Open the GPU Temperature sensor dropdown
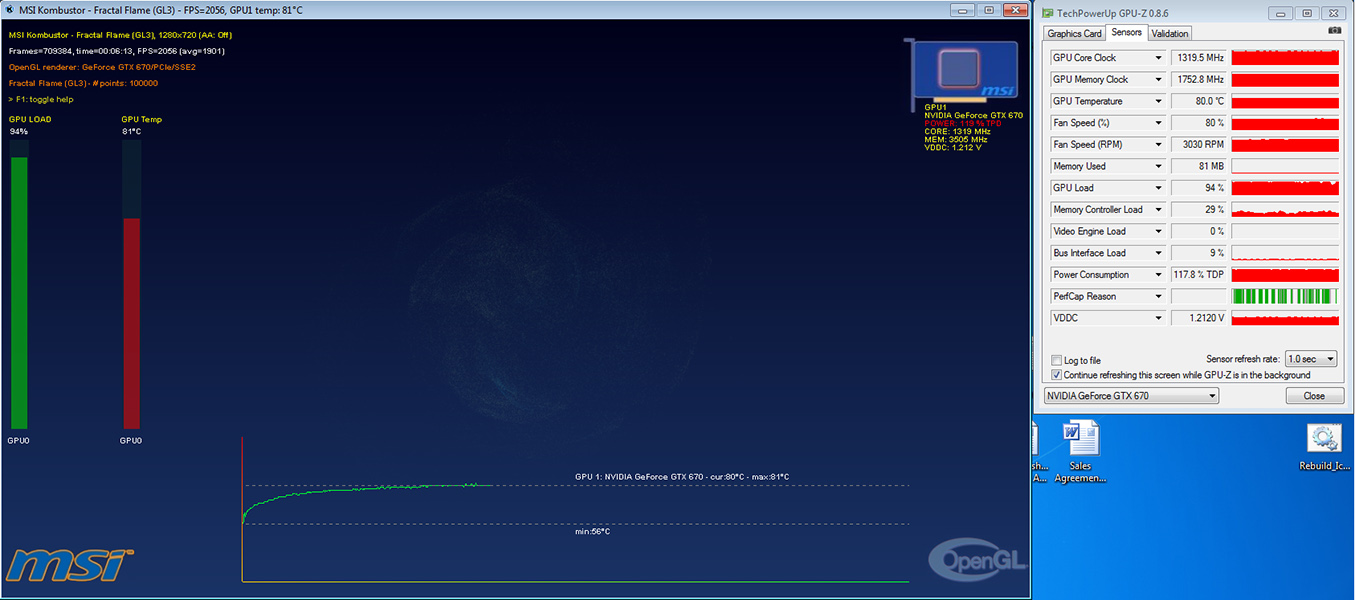Screen dimensions: 1355x600 pyautogui.click(x=1159, y=101)
